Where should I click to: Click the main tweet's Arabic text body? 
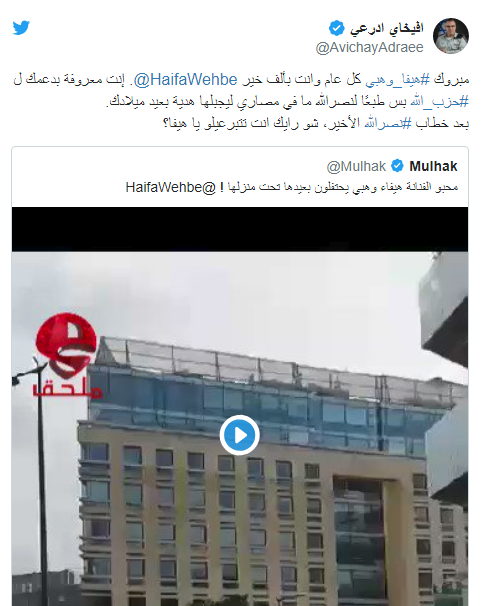pyautogui.click(x=241, y=102)
